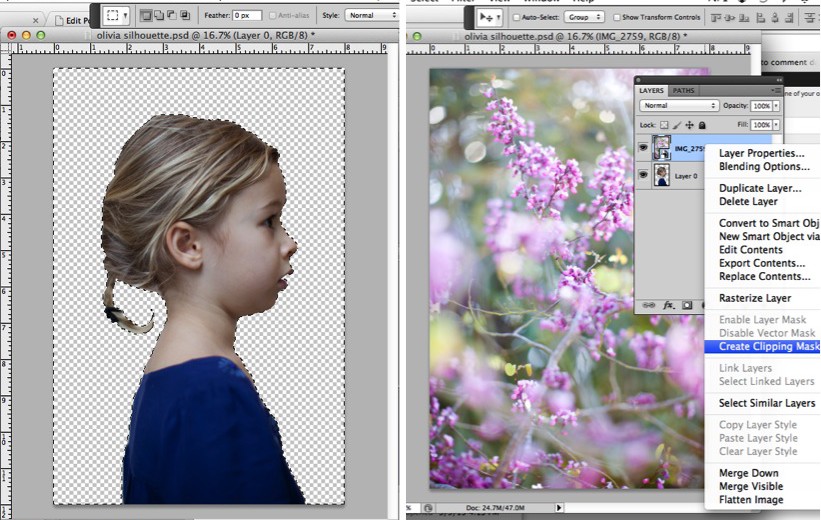
Task: Click the Link Layers chain icon
Action: coord(649,305)
